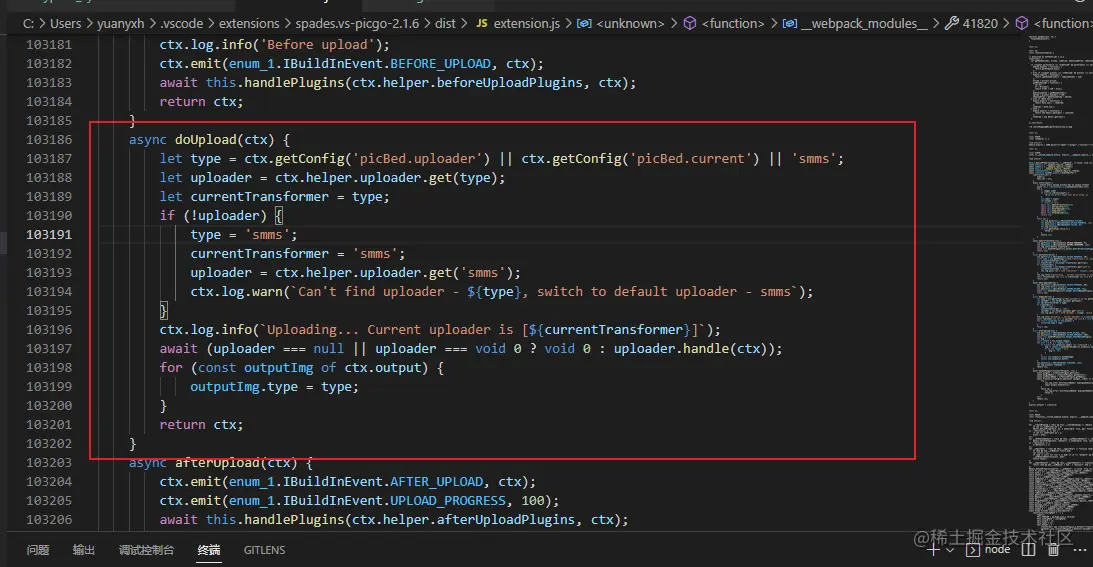The width and height of the screenshot is (1093, 567).
Task: Switch to the 输出 panel tab
Action: 84,550
